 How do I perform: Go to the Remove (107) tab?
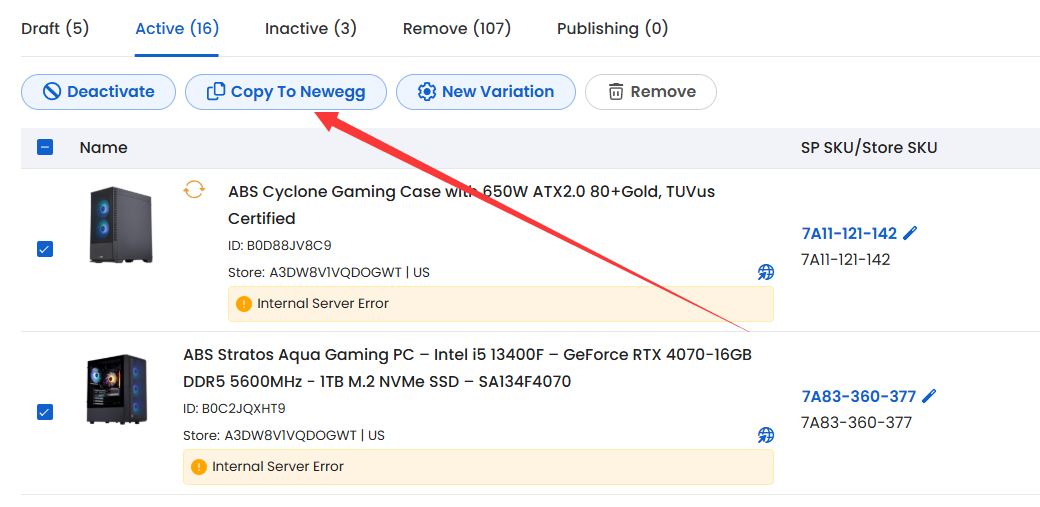click(x=457, y=29)
